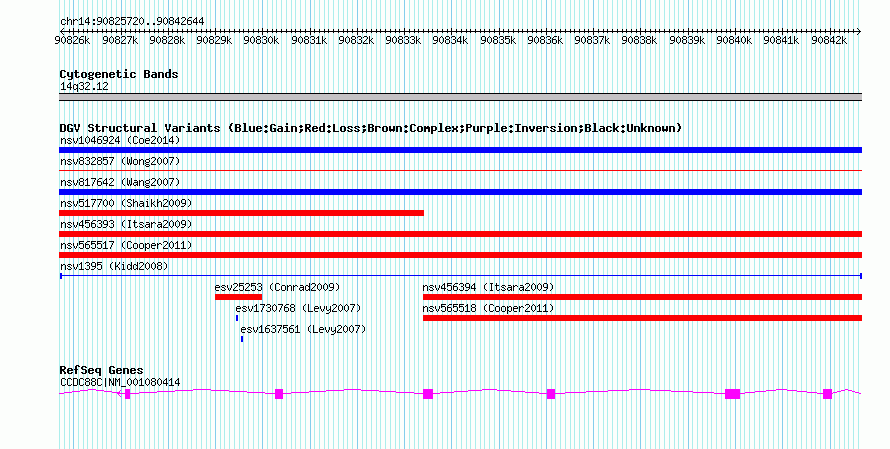Click the red loss bar under nsv517700

[241, 213]
